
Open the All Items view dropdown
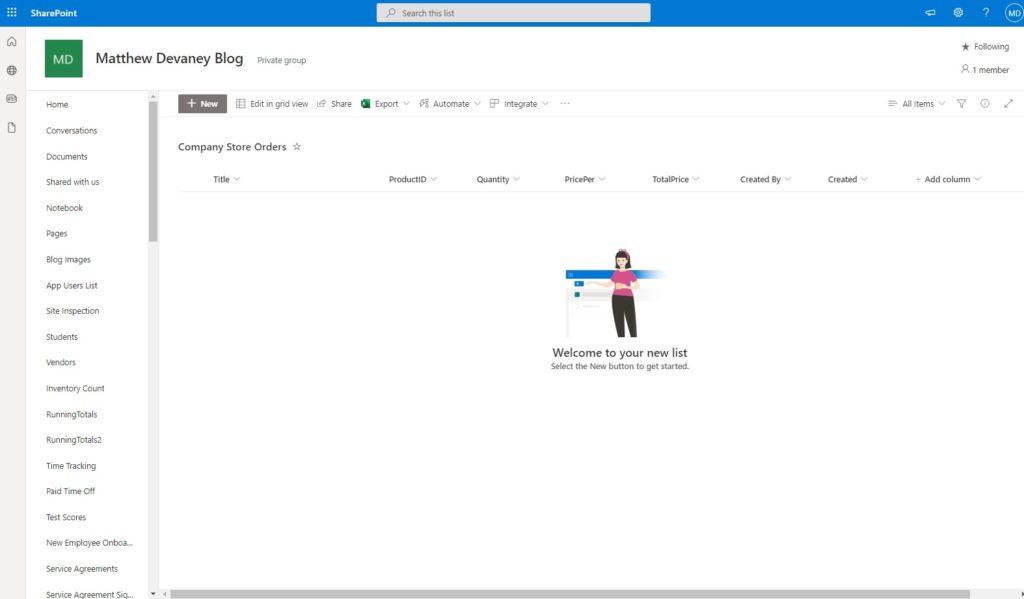pos(917,103)
